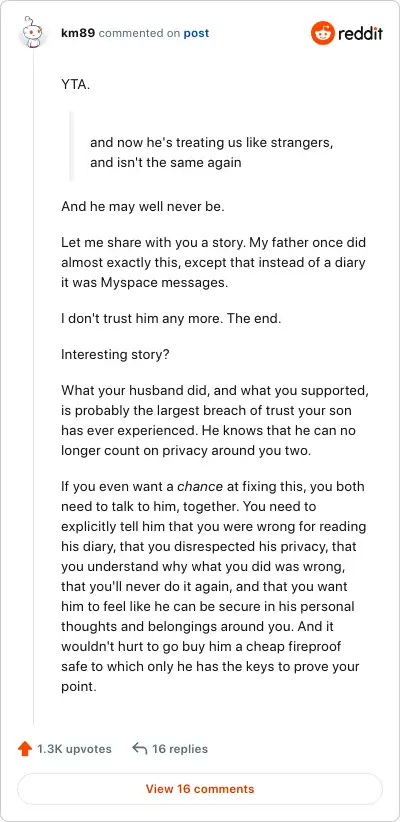Click the paragraph mentioning Myspace messages
This screenshot has width=400, height=822.
tap(213, 263)
